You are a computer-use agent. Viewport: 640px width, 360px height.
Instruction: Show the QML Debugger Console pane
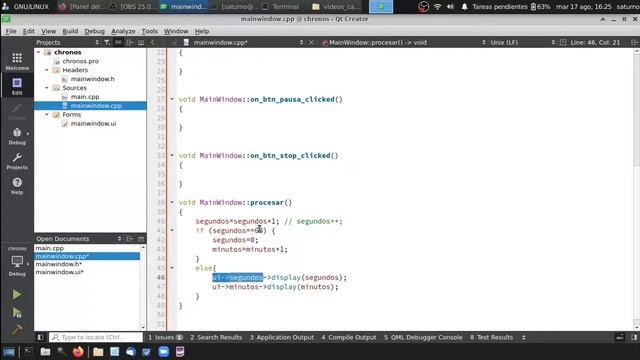[423, 337]
